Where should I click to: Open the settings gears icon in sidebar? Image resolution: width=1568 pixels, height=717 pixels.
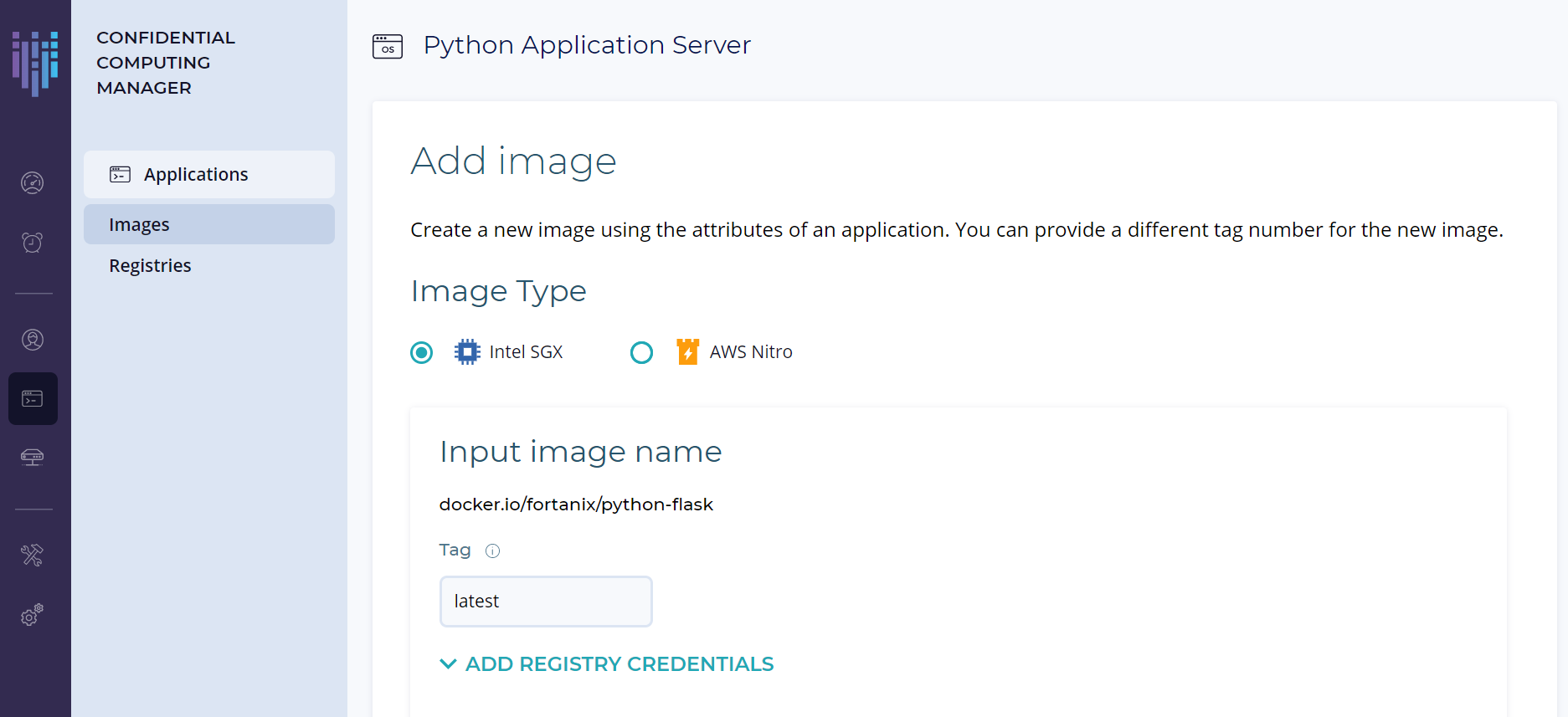[x=32, y=615]
